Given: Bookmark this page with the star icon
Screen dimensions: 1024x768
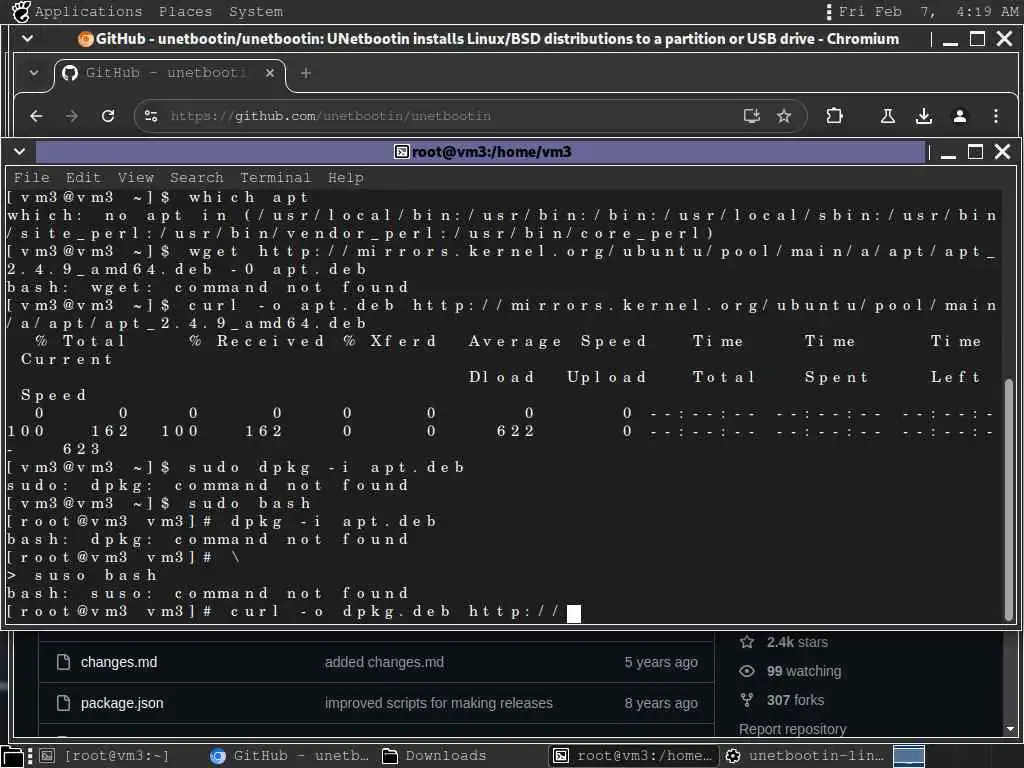Looking at the screenshot, I should click(x=784, y=116).
